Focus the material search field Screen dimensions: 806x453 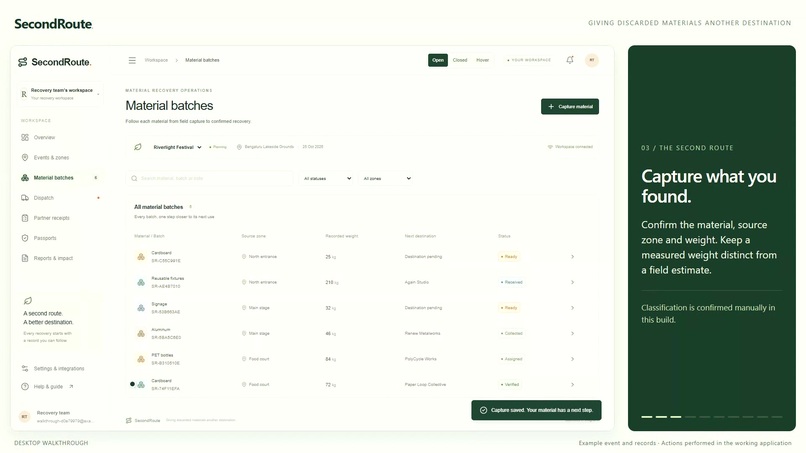click(x=210, y=178)
